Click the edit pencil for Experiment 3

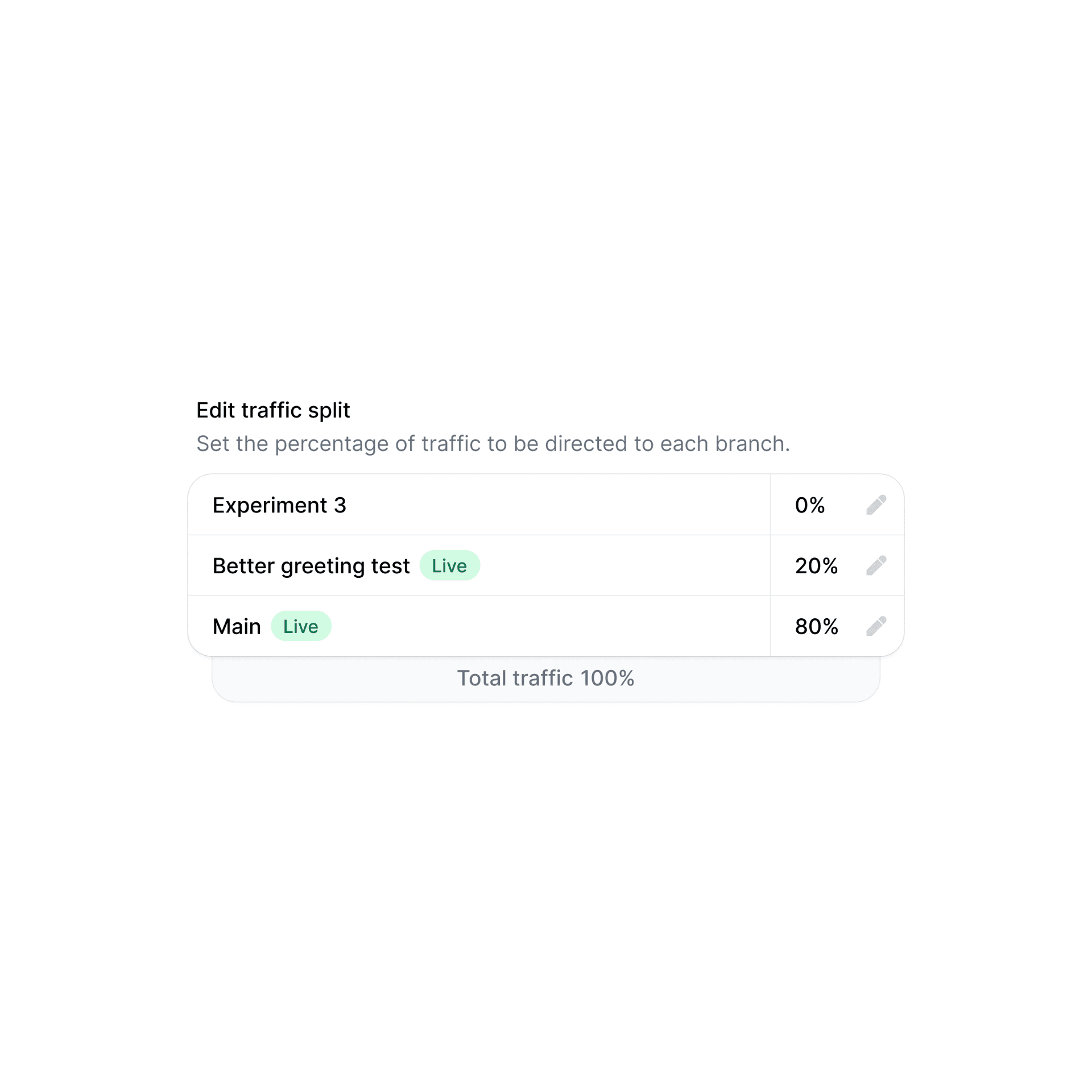[x=876, y=504]
